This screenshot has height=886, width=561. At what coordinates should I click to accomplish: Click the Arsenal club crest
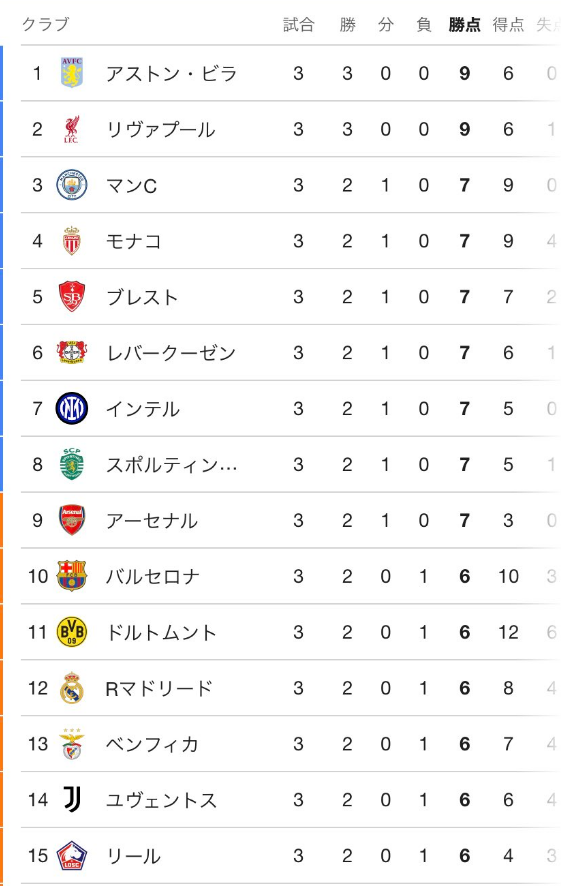(x=72, y=520)
